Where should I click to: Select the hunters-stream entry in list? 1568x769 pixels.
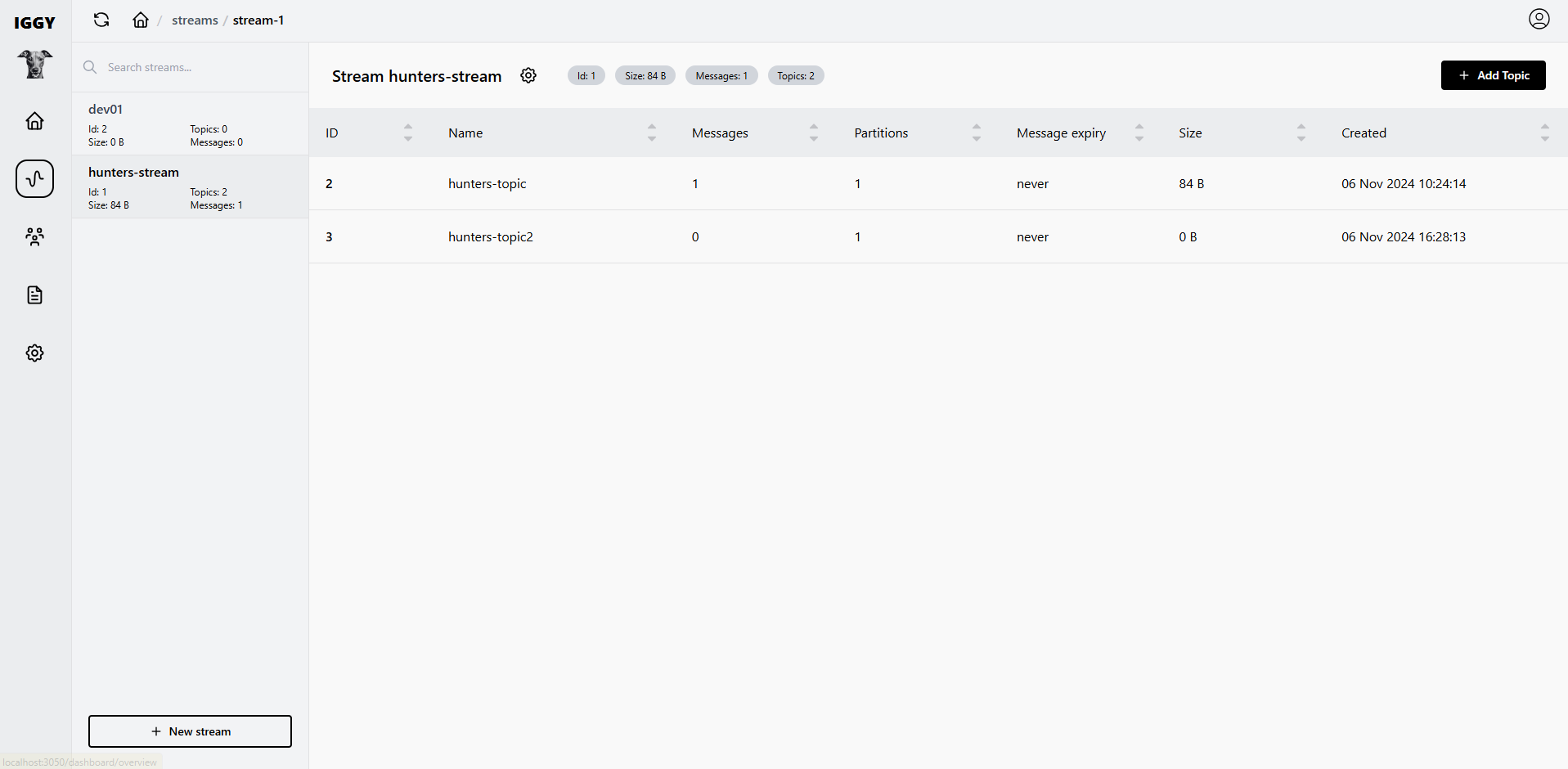tap(190, 187)
